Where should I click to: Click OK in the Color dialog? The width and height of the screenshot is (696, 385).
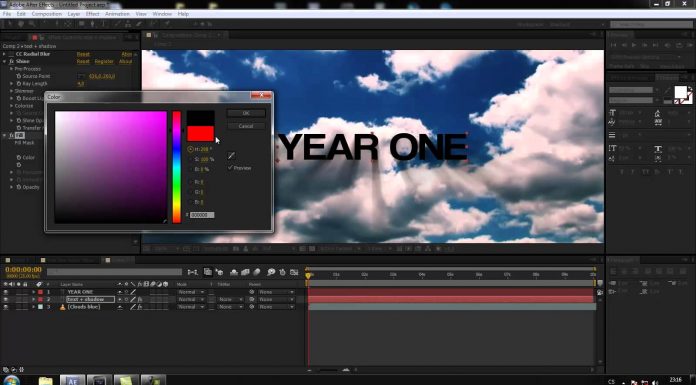(246, 113)
